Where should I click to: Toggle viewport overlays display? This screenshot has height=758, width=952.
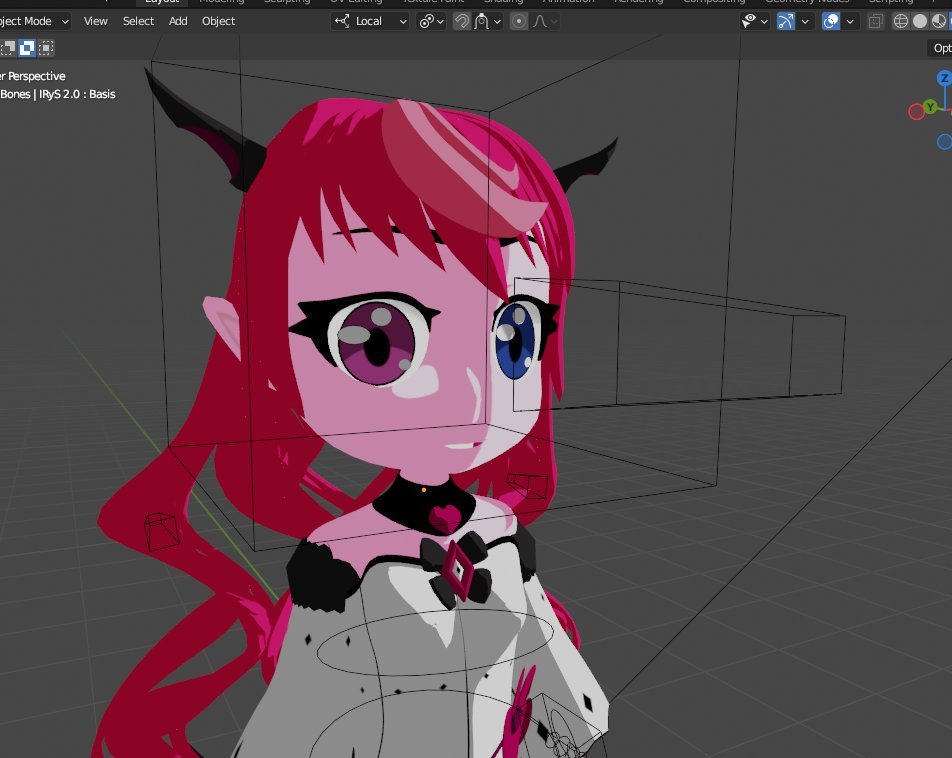831,21
